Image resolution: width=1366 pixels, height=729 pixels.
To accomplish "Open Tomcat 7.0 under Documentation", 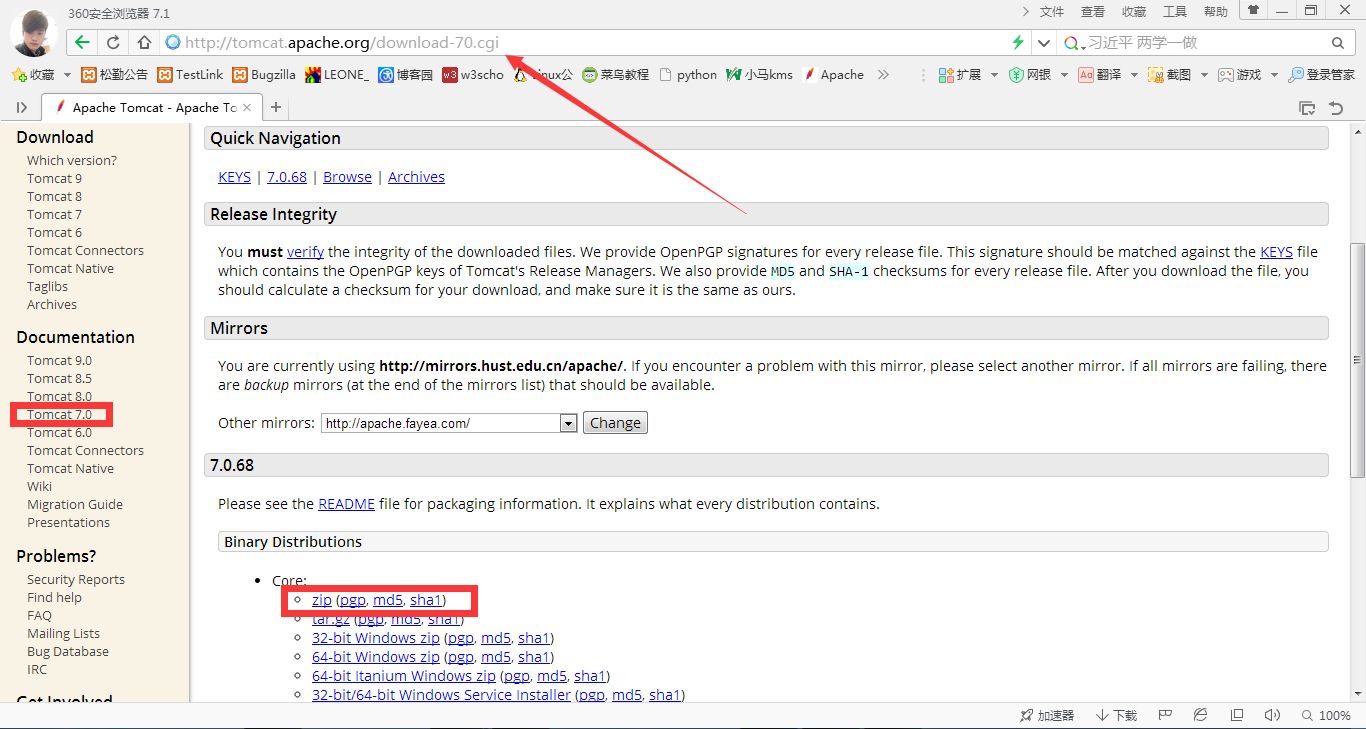I will pos(59,414).
